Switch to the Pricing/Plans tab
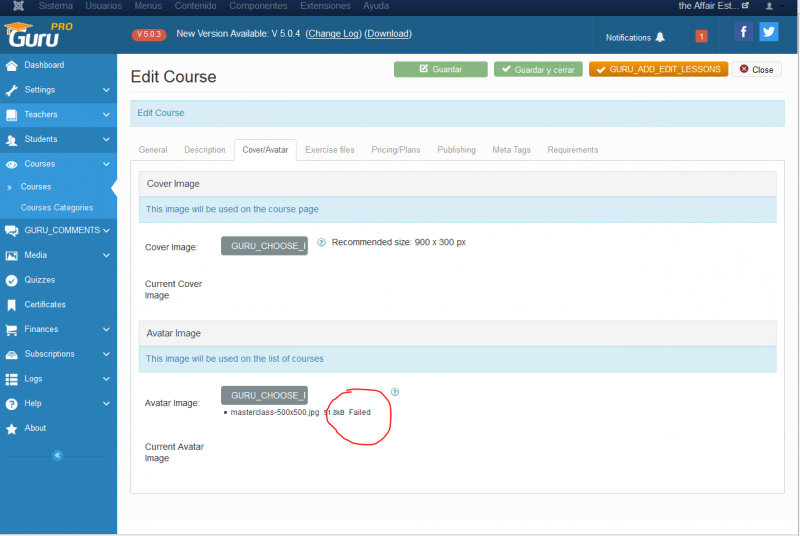The height and width of the screenshot is (536, 800). (395, 150)
